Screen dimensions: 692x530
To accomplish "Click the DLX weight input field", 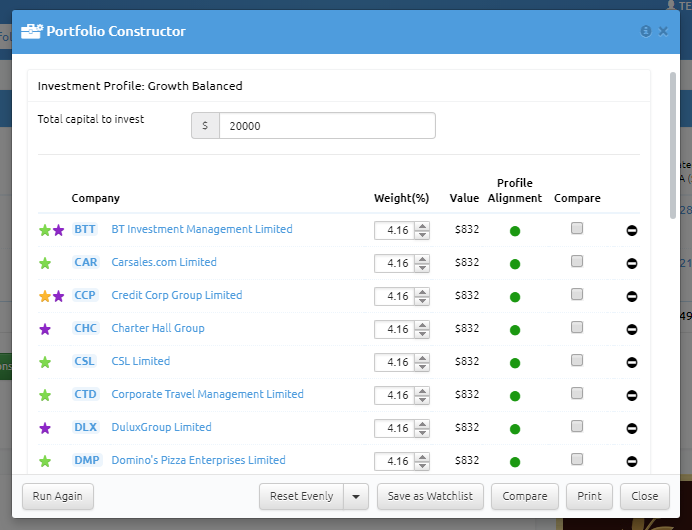I will coord(395,429).
